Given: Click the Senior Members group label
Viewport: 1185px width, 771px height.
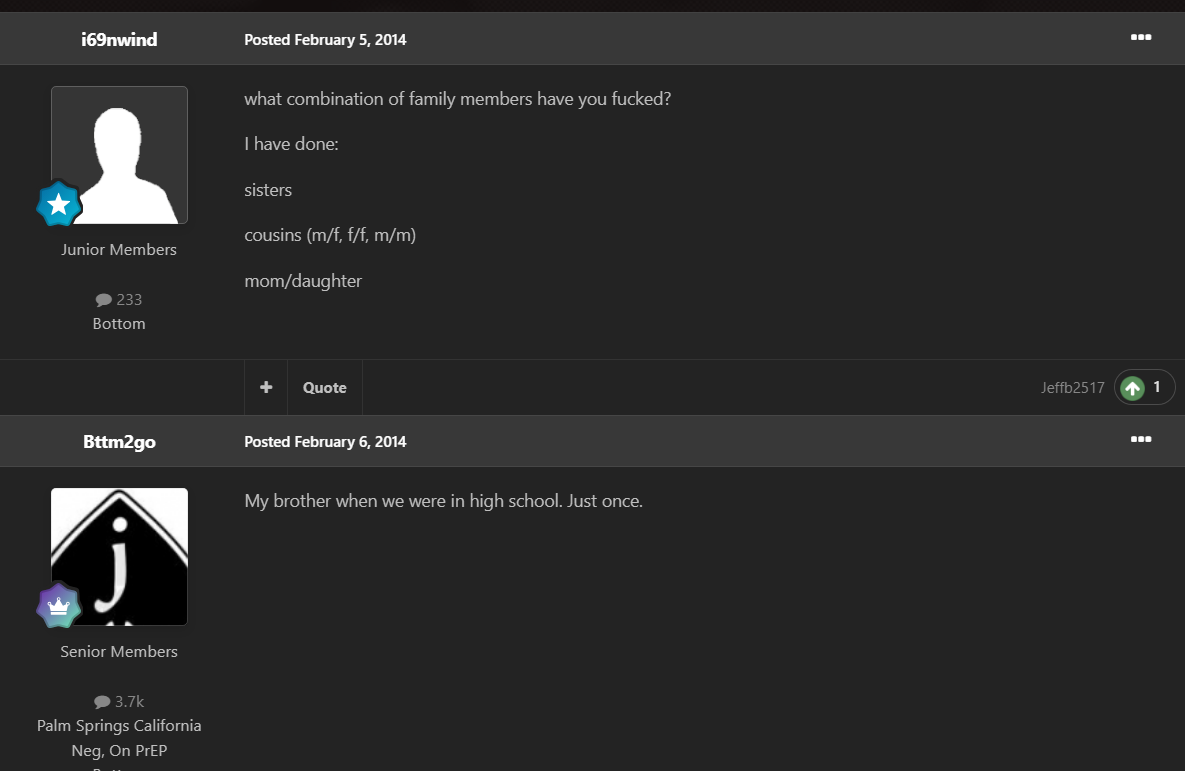Looking at the screenshot, I should pos(119,652).
